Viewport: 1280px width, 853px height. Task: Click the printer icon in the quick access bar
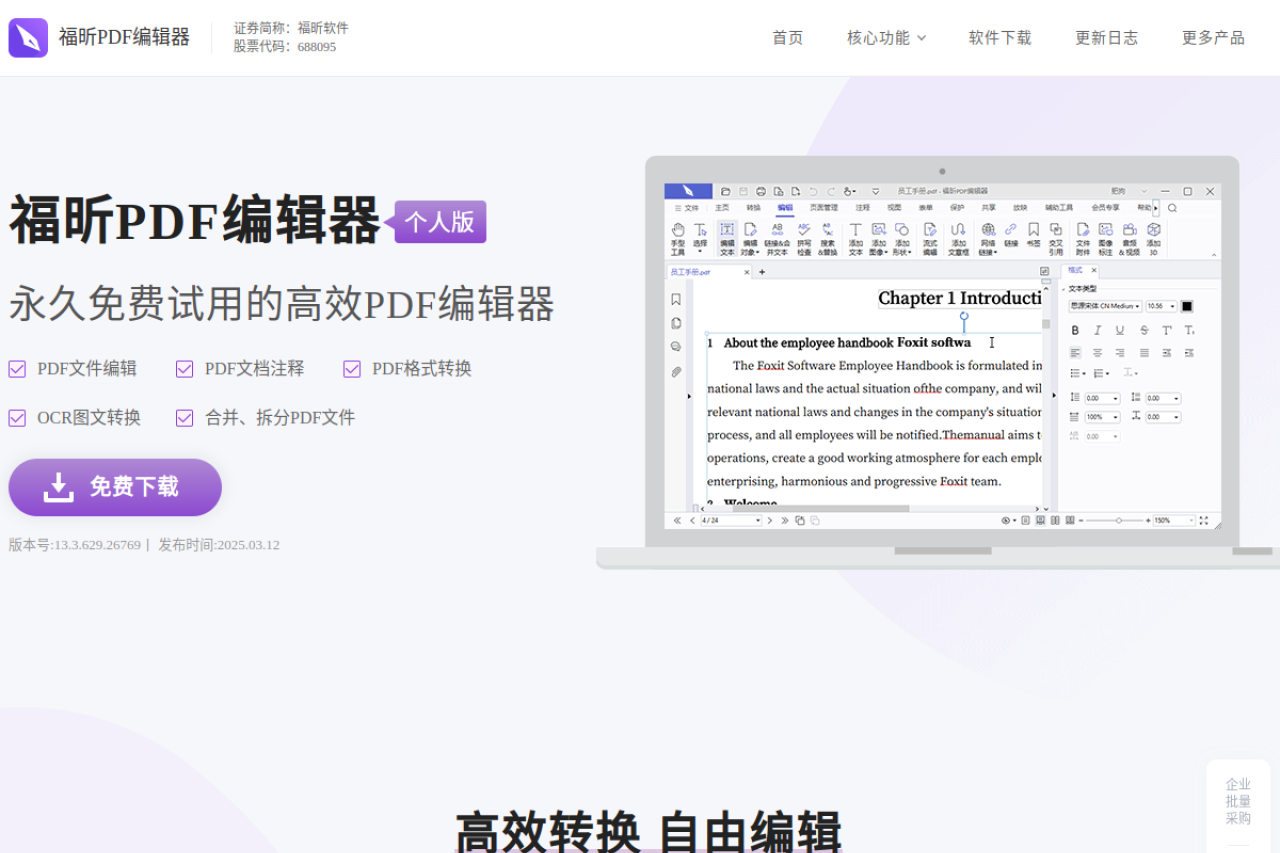pos(761,191)
